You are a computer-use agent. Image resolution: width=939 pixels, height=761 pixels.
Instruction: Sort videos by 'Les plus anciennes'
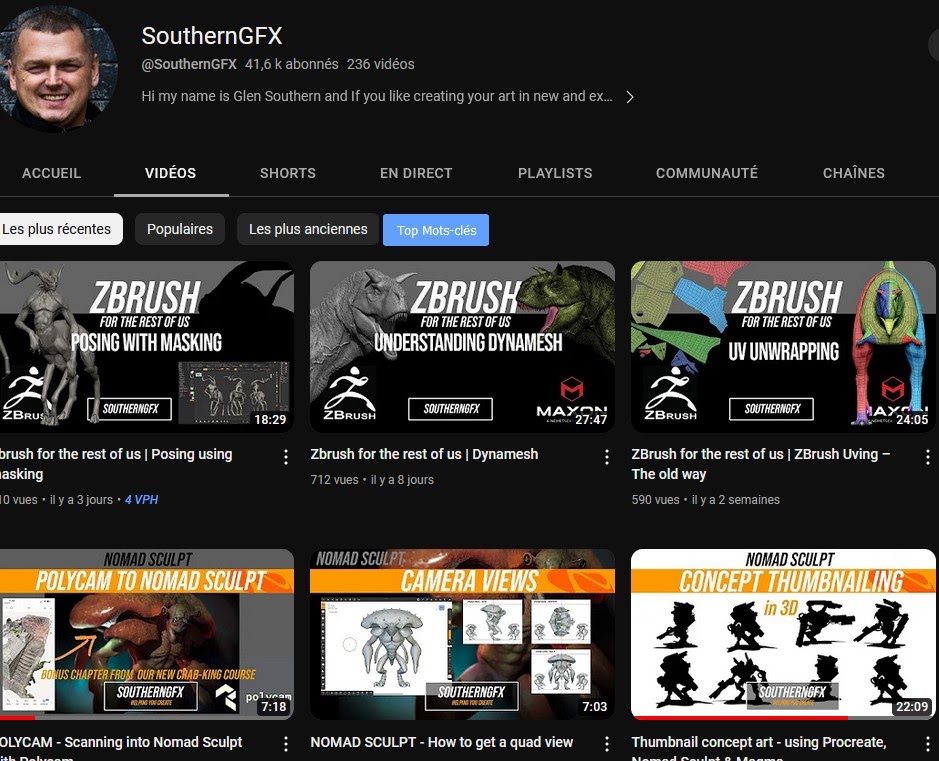click(x=308, y=229)
